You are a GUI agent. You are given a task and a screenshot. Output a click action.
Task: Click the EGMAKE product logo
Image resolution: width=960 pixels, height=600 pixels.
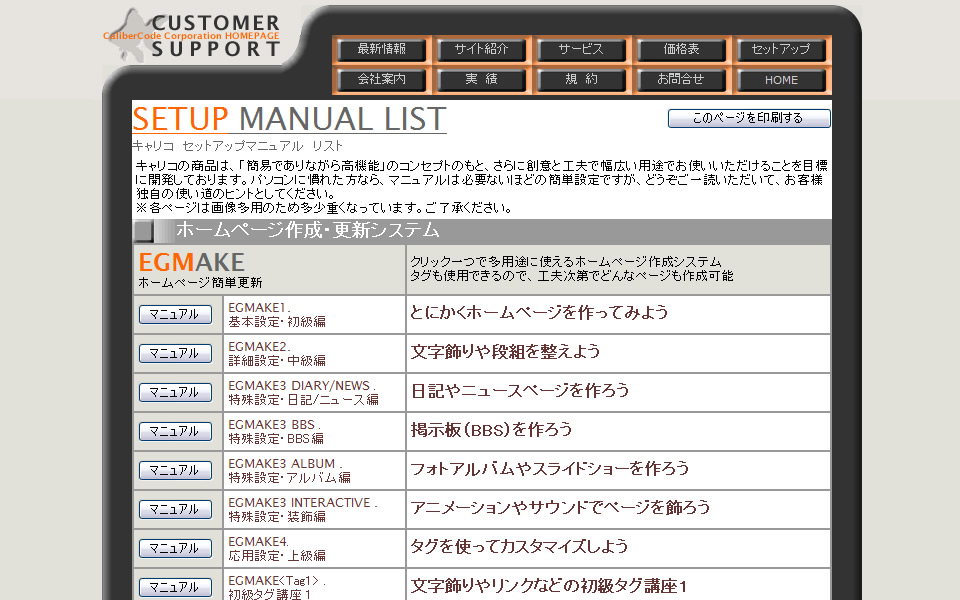pos(192,262)
